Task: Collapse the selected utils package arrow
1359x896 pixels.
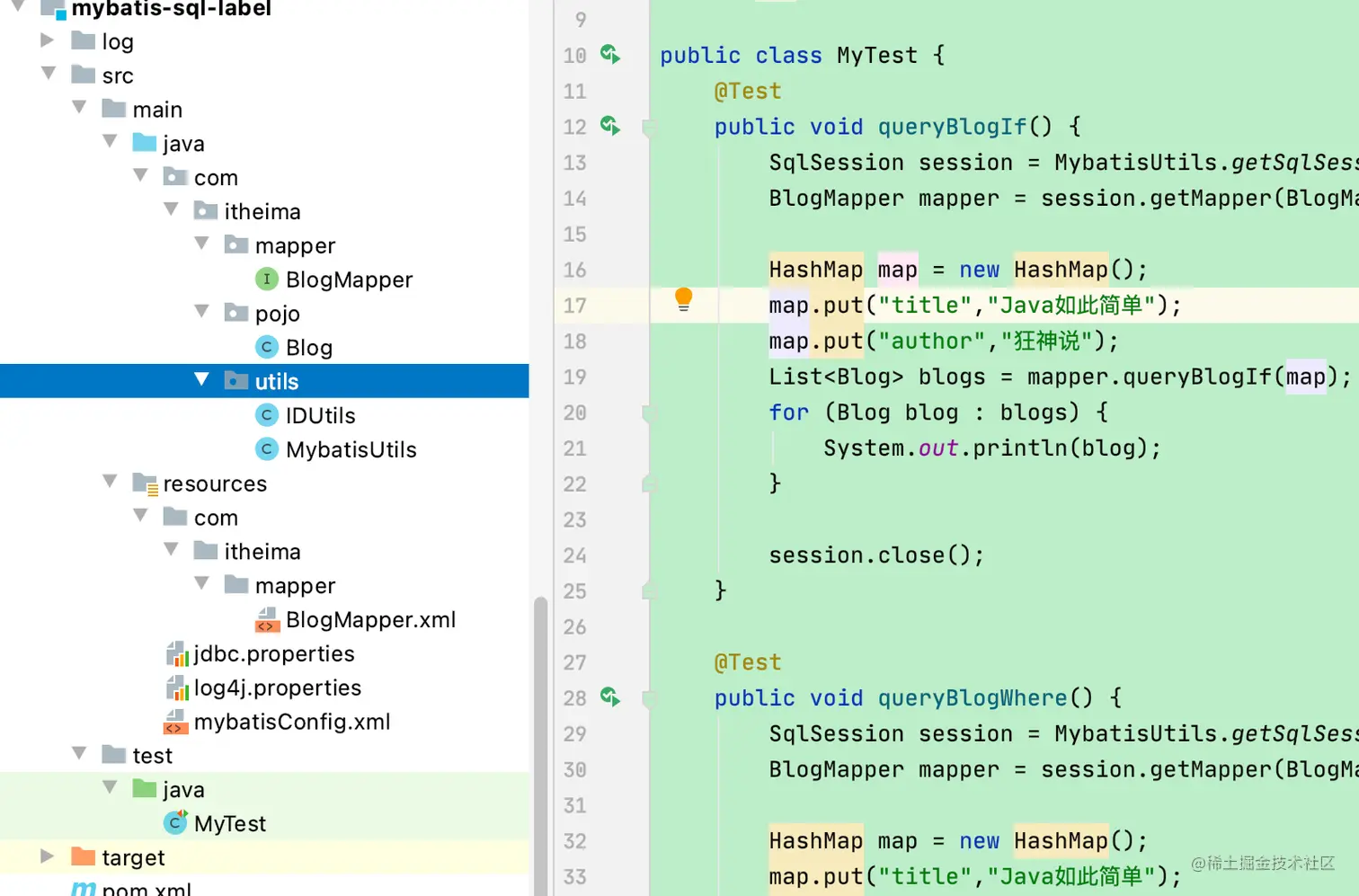Action: (x=201, y=380)
